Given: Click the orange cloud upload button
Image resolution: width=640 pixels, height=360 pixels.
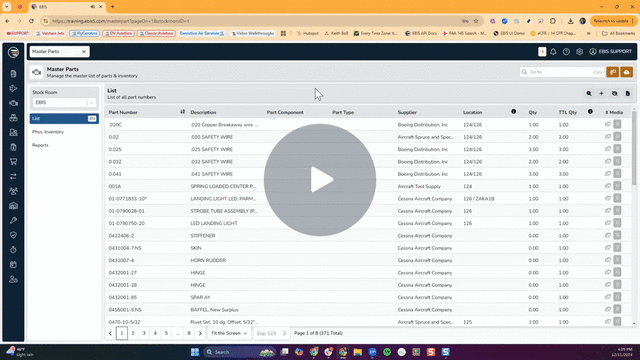Looking at the screenshot, I should pos(627,72).
